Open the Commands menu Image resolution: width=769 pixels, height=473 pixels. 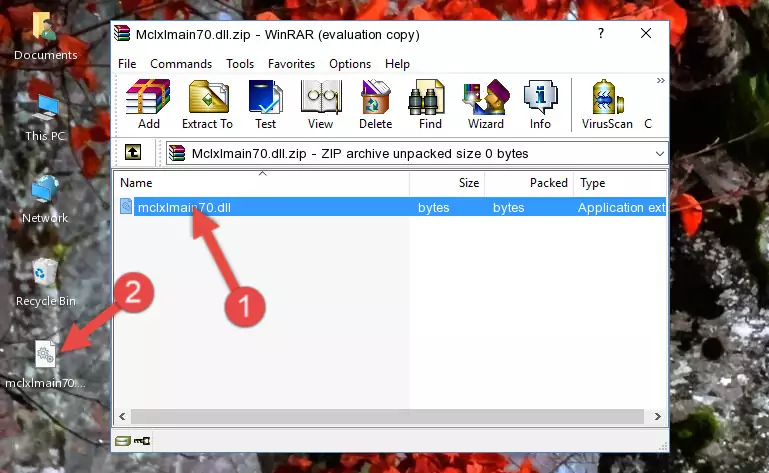[181, 64]
